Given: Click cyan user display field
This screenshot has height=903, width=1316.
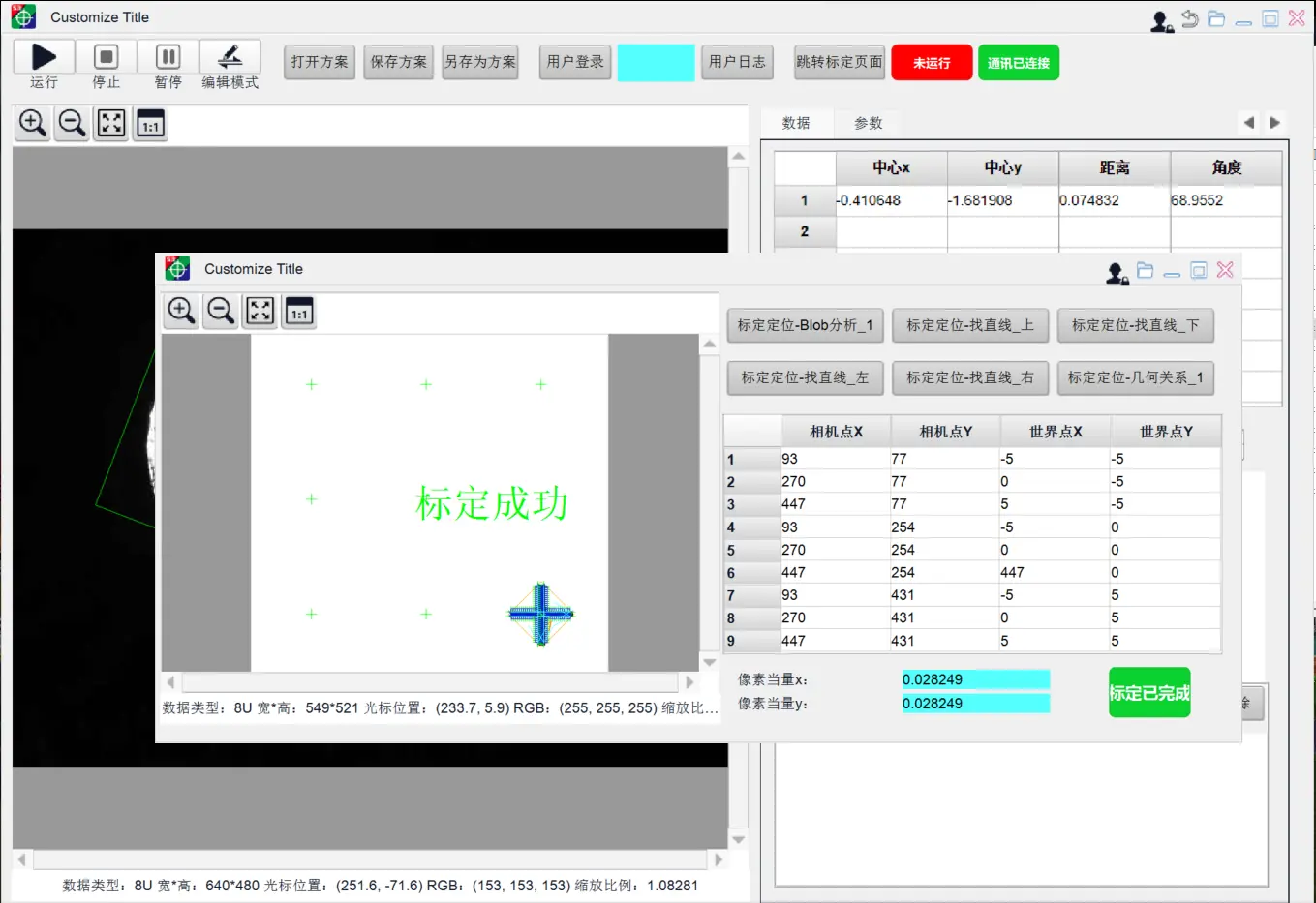Looking at the screenshot, I should (656, 63).
